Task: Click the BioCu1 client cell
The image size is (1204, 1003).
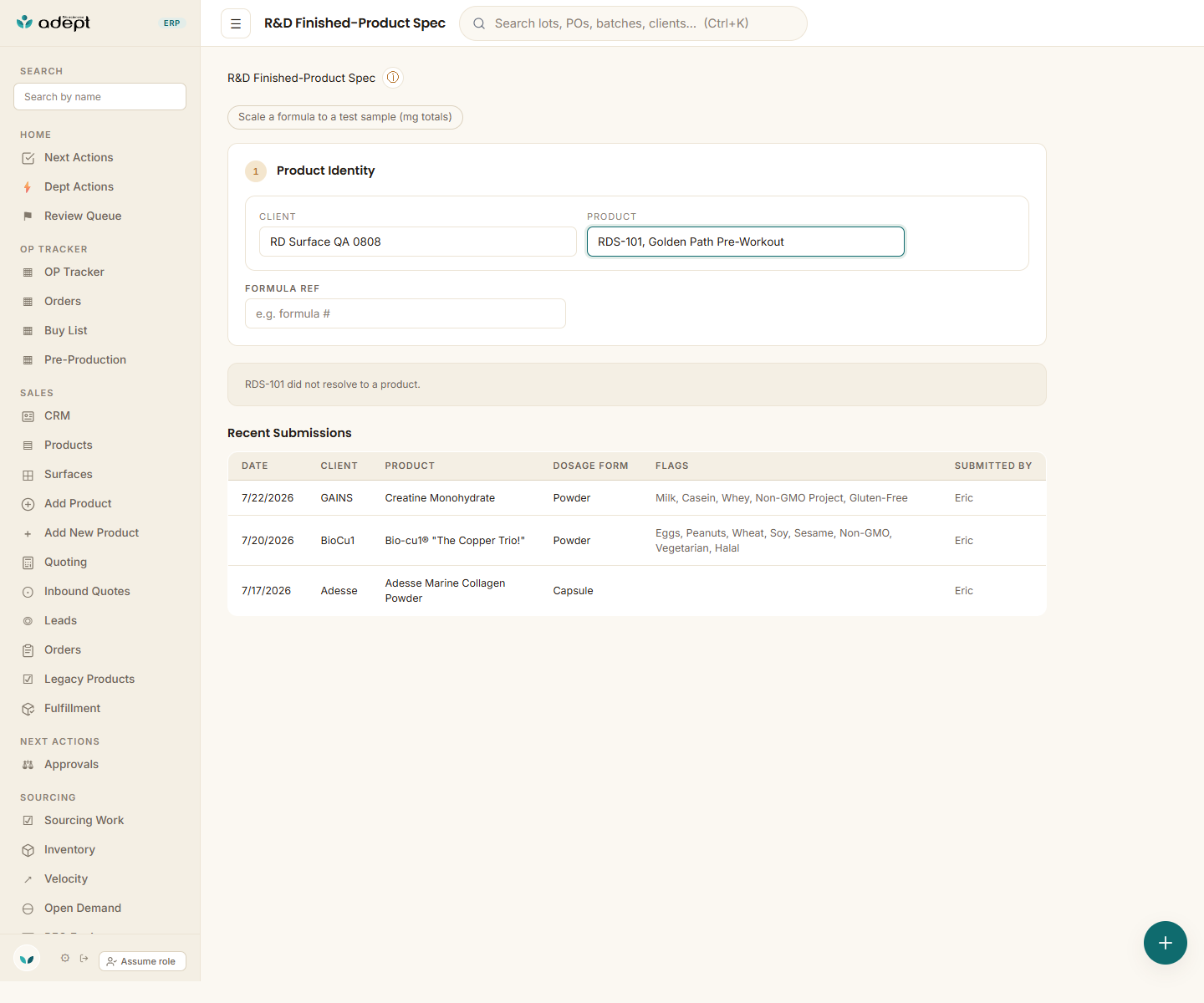Action: [x=338, y=541]
